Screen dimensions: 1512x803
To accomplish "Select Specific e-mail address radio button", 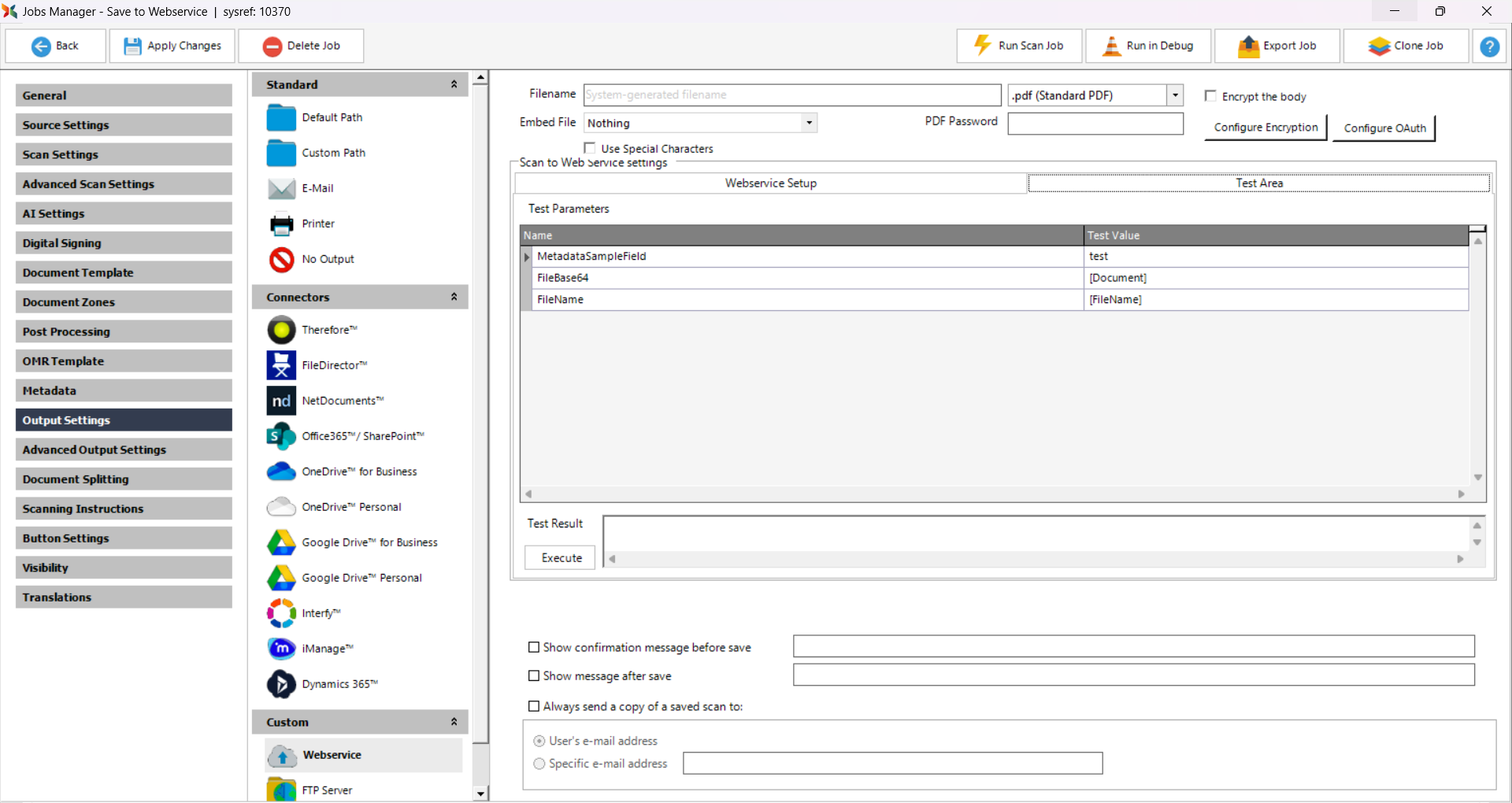I will tap(539, 764).
